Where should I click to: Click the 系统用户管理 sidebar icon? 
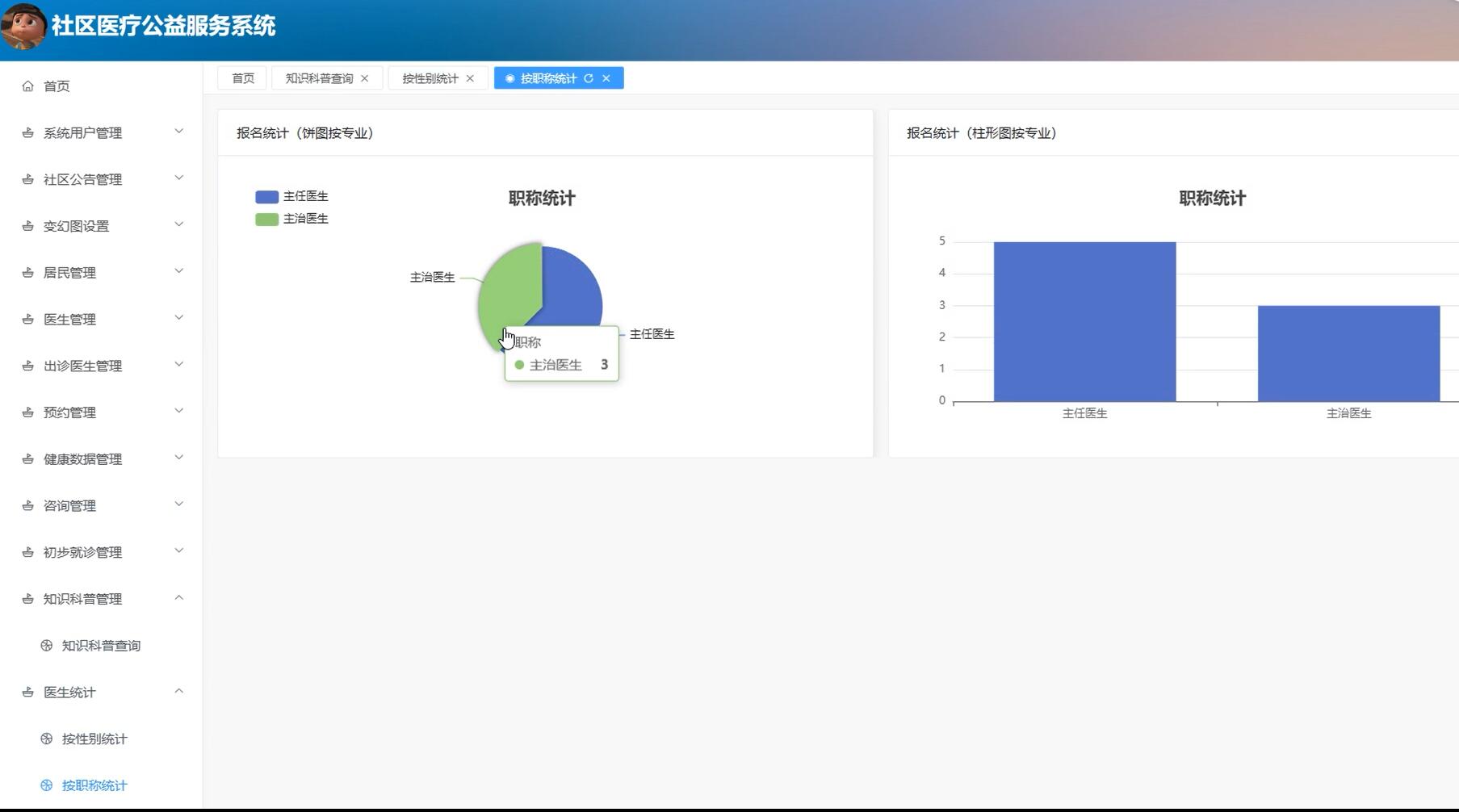(27, 132)
